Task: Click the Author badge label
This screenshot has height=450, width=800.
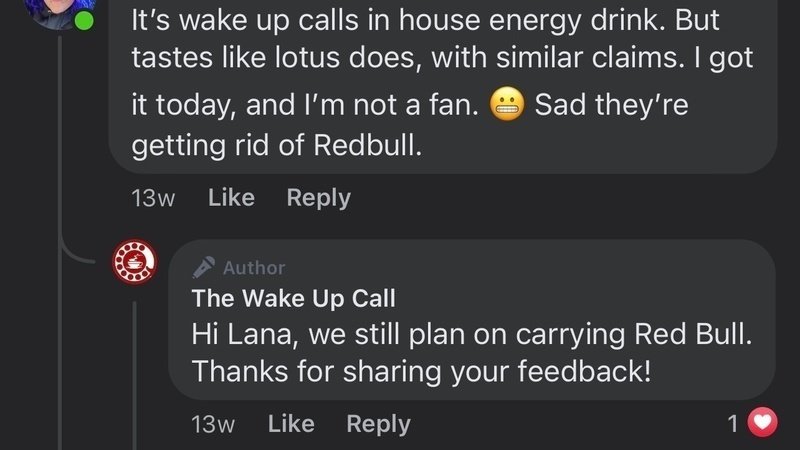Action: tap(254, 267)
